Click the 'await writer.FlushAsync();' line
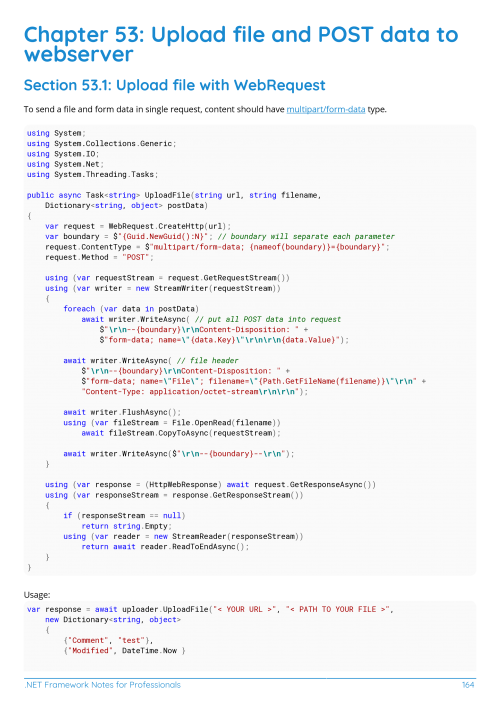The height and width of the screenshot is (707, 500). pos(122,412)
